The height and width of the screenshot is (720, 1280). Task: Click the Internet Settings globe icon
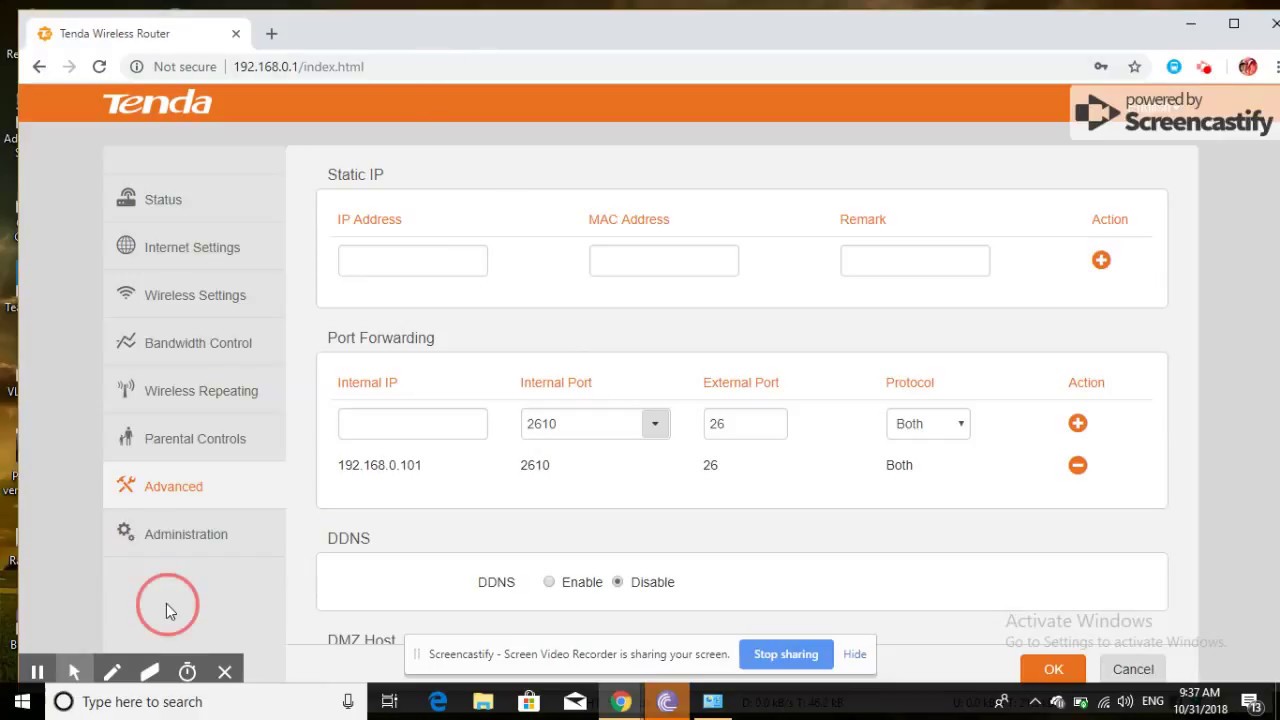126,245
